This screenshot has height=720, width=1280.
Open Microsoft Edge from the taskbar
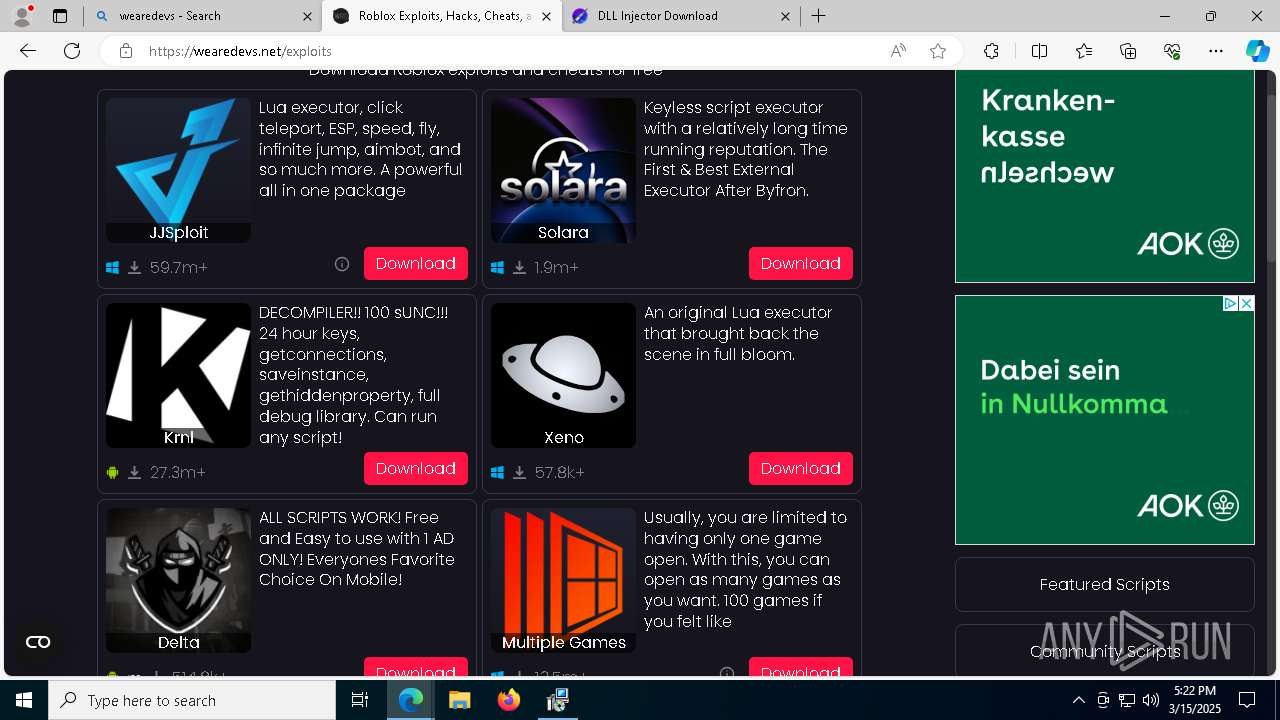pyautogui.click(x=411, y=700)
